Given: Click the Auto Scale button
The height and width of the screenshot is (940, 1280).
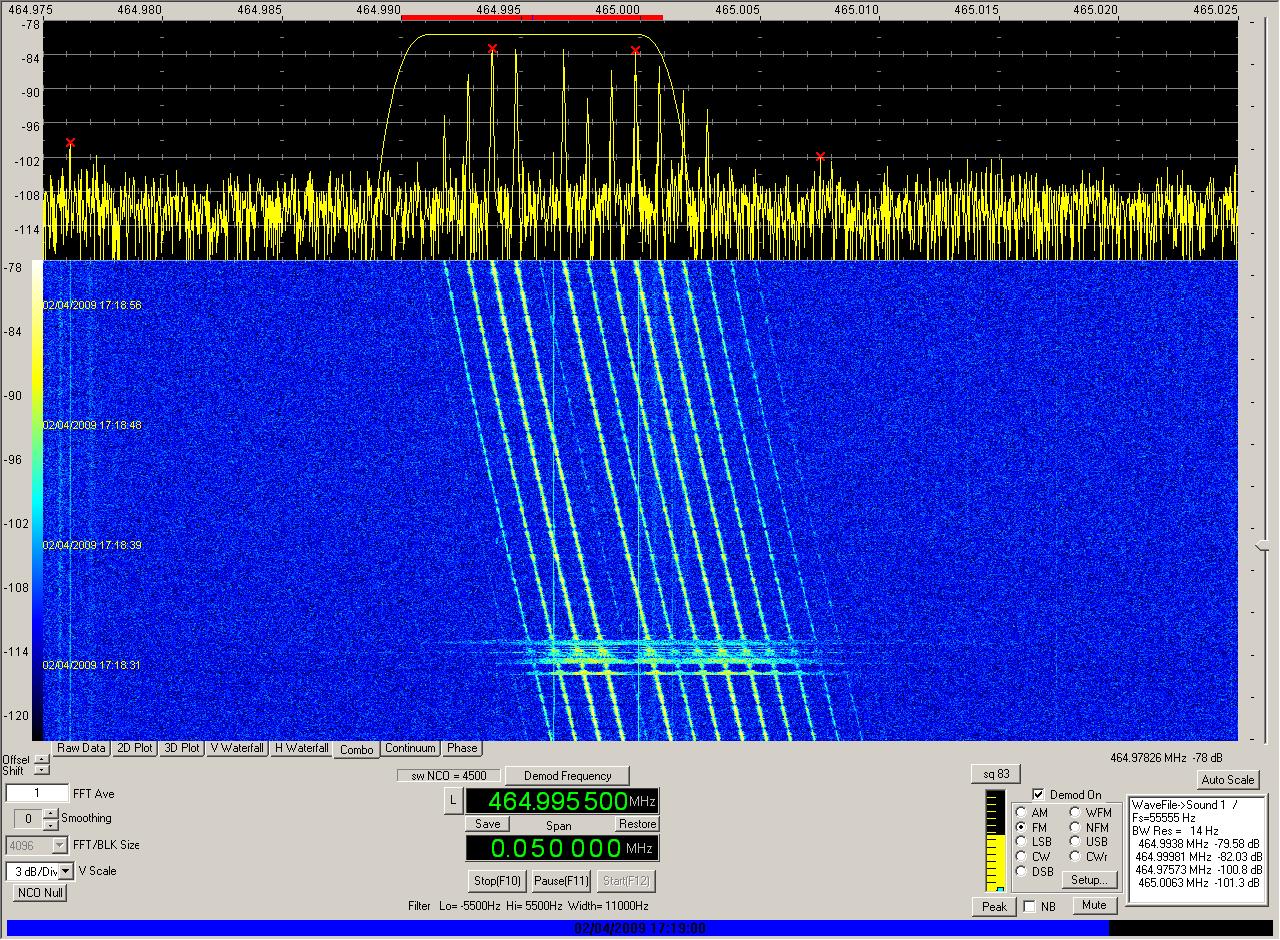Looking at the screenshot, I should 1227,780.
